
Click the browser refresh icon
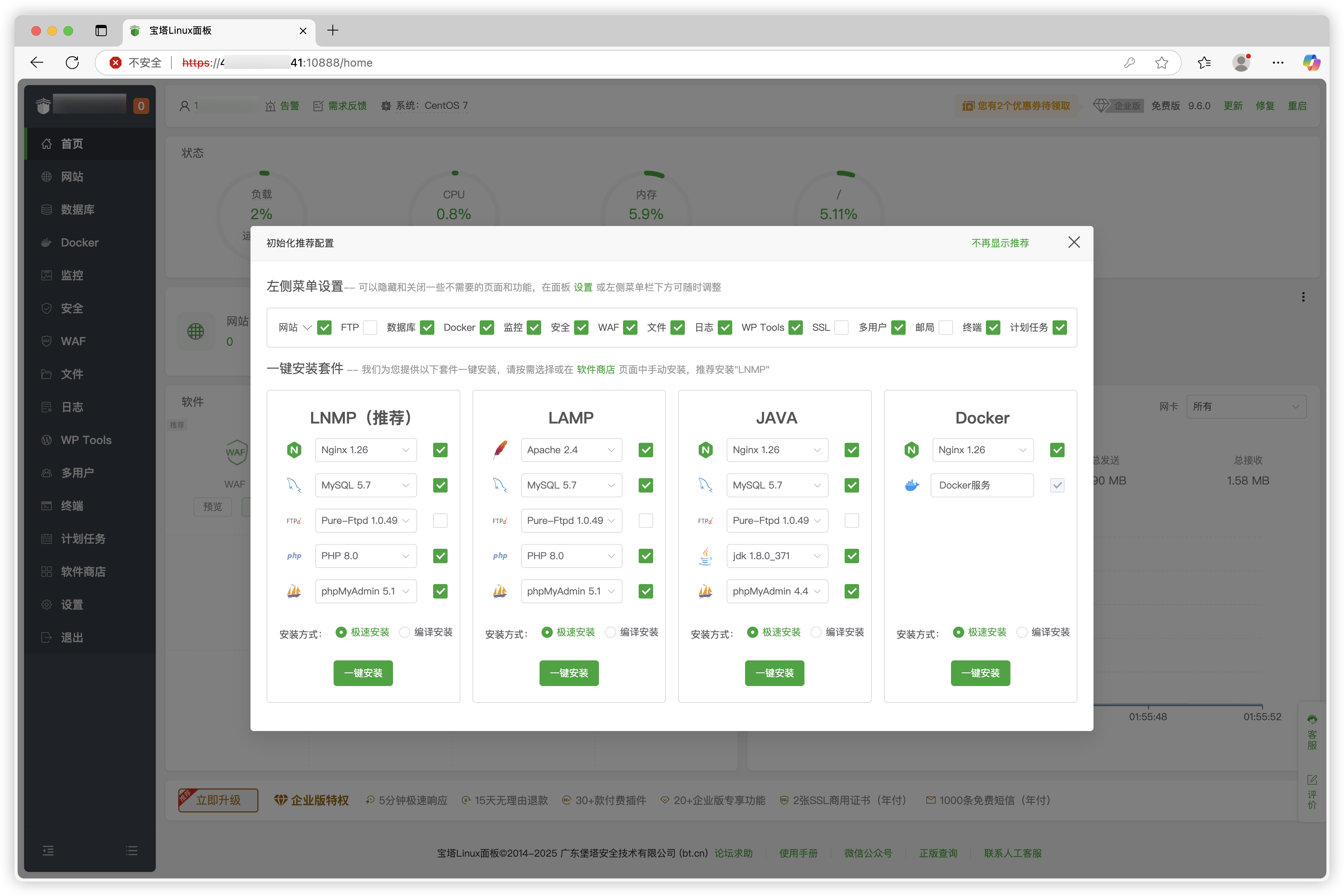pyautogui.click(x=72, y=62)
